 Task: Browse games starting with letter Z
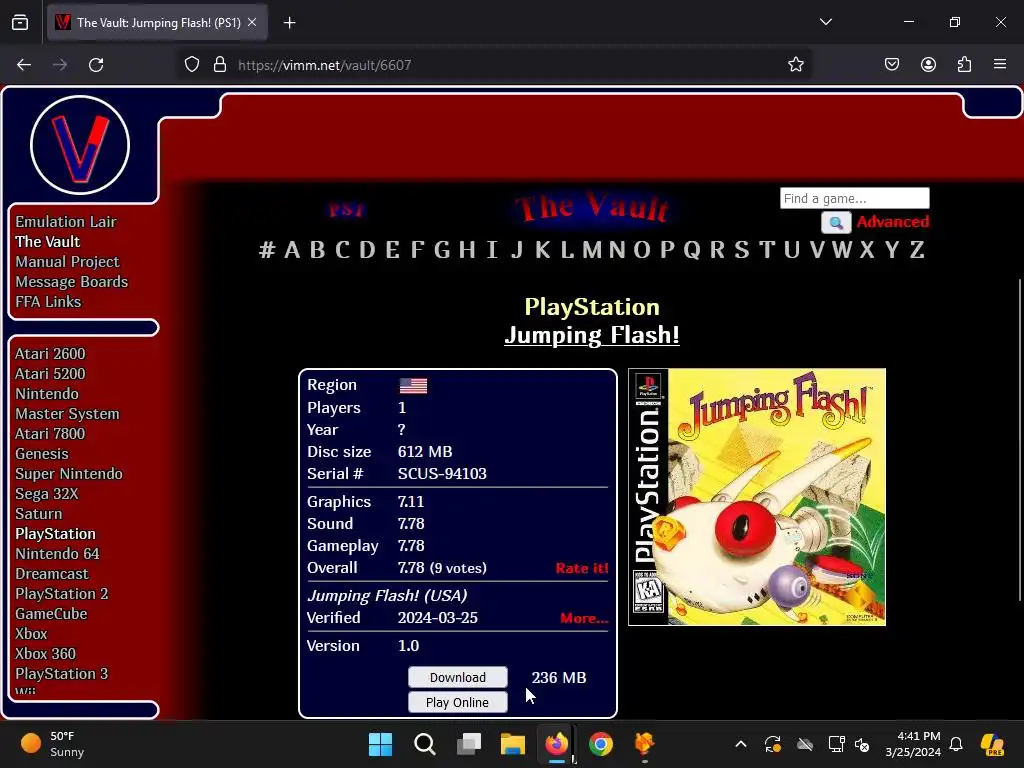917,249
